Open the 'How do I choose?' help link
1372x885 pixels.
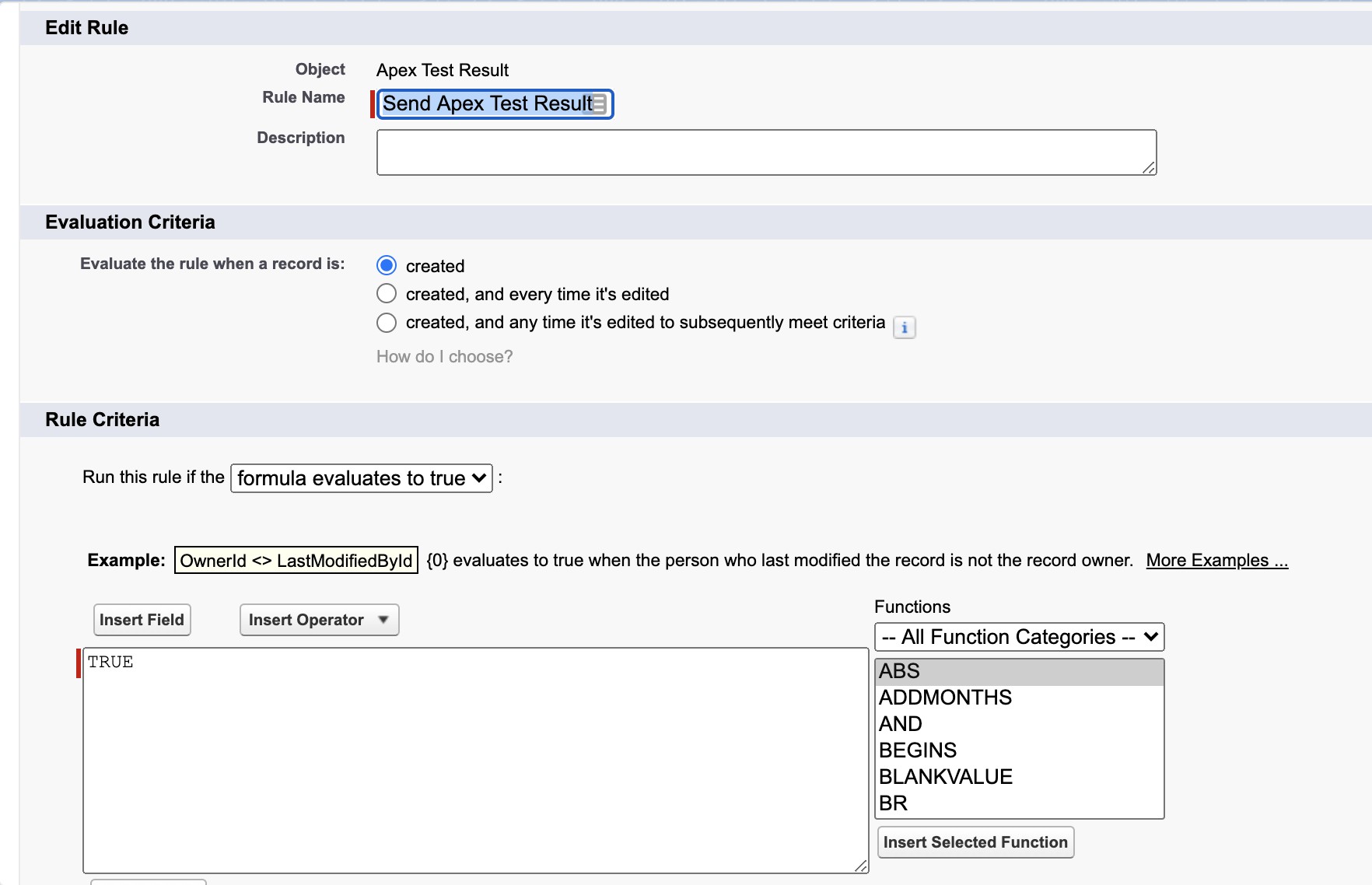point(444,357)
